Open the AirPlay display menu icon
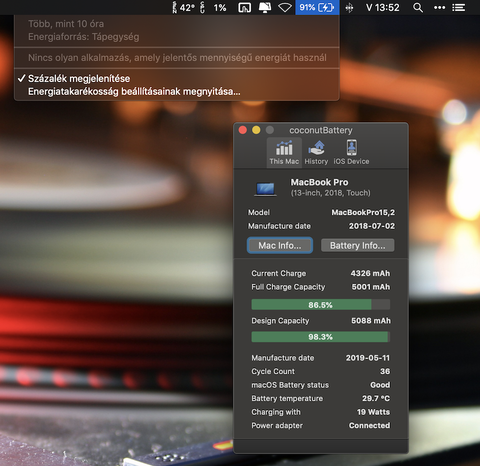Screen dimensions: 480x466 coord(265,7)
